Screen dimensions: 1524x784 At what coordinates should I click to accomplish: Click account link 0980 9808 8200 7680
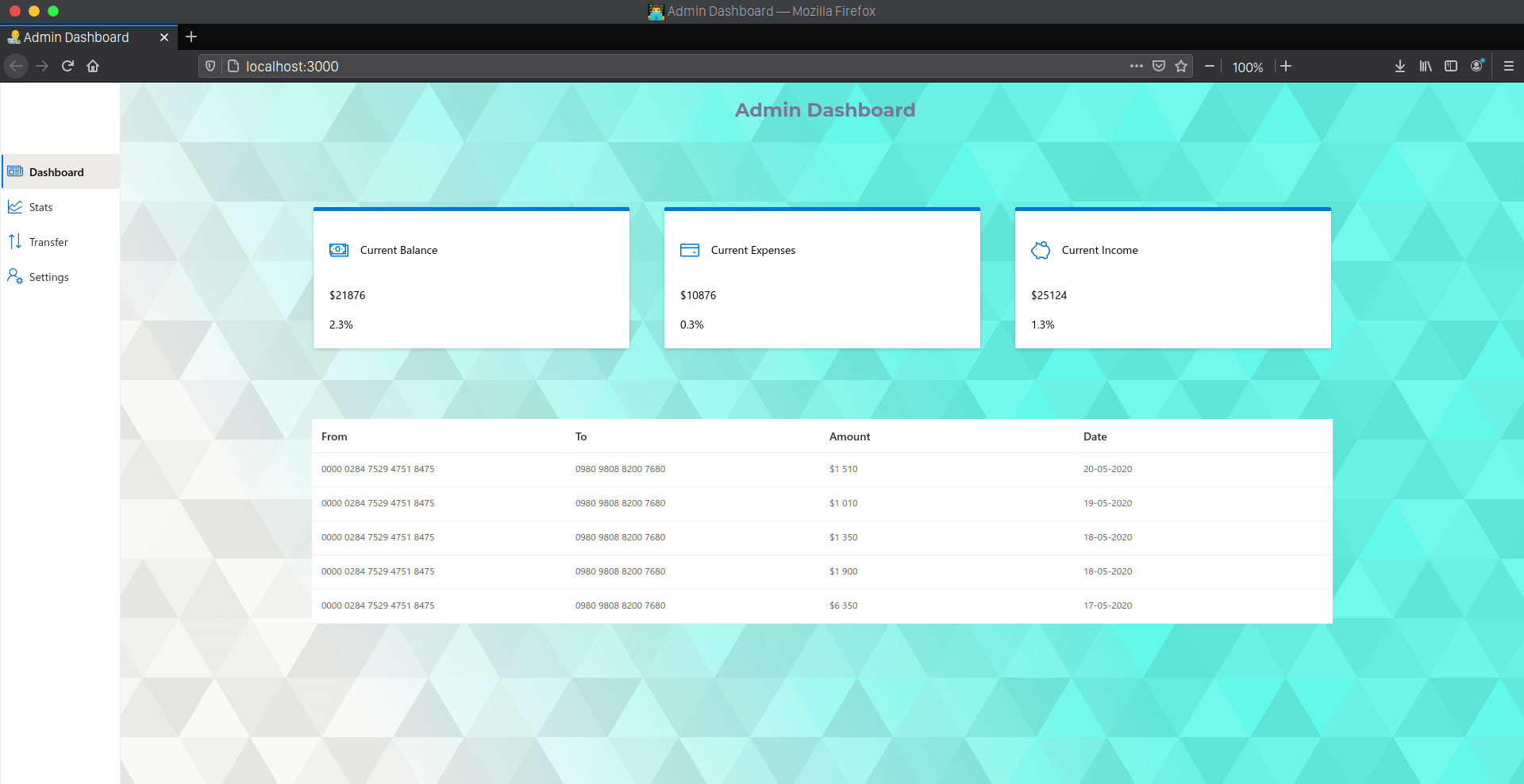pos(621,469)
